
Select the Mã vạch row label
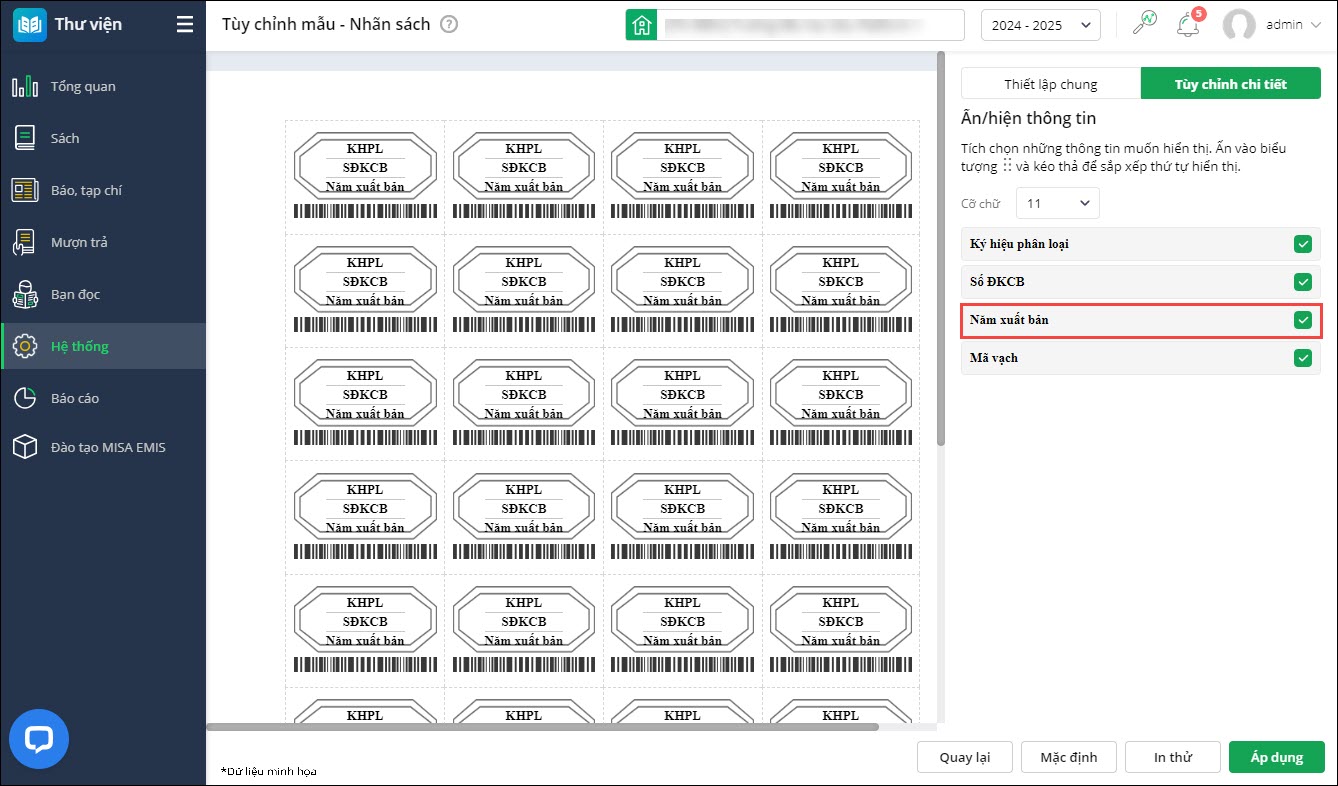(x=994, y=358)
